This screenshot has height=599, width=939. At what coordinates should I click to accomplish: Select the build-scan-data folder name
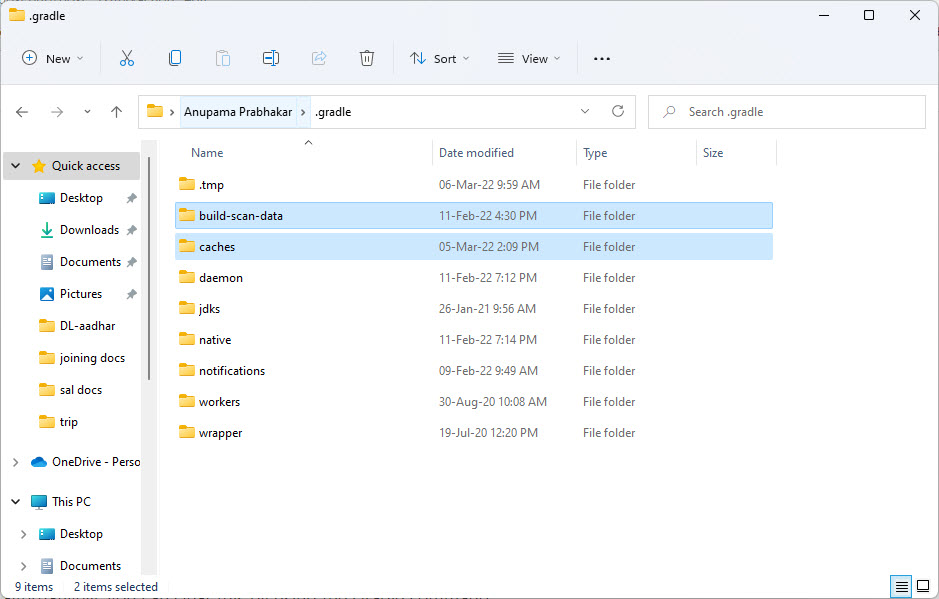(241, 216)
